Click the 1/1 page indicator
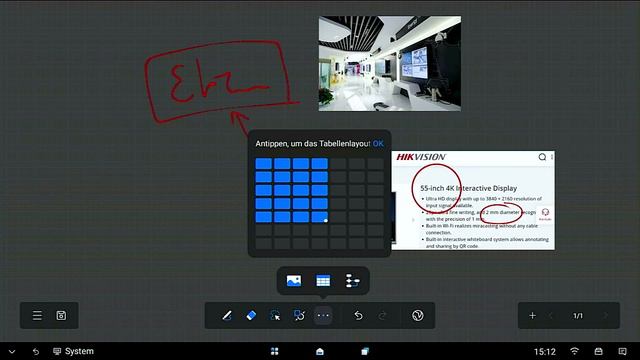640x360 pixels. [x=578, y=316]
